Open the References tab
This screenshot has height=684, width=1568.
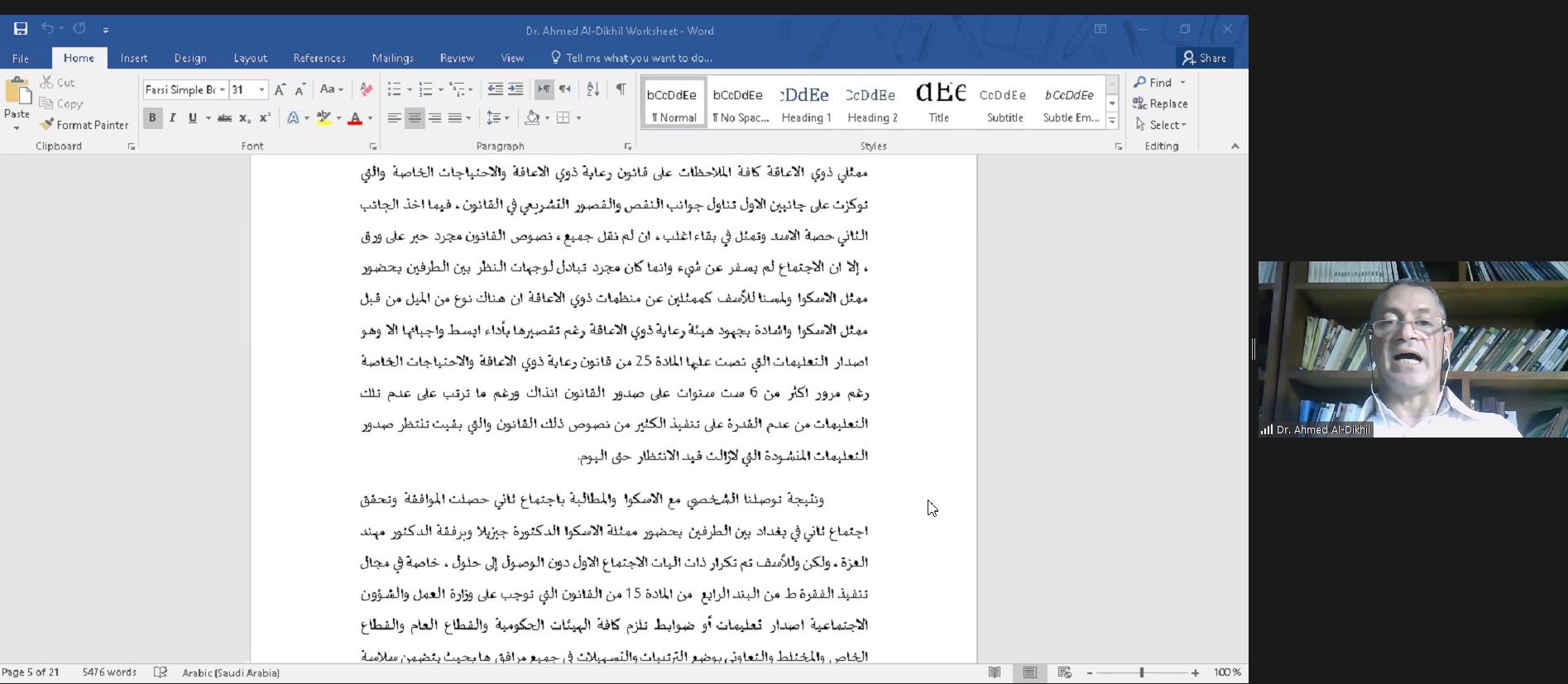[x=319, y=58]
